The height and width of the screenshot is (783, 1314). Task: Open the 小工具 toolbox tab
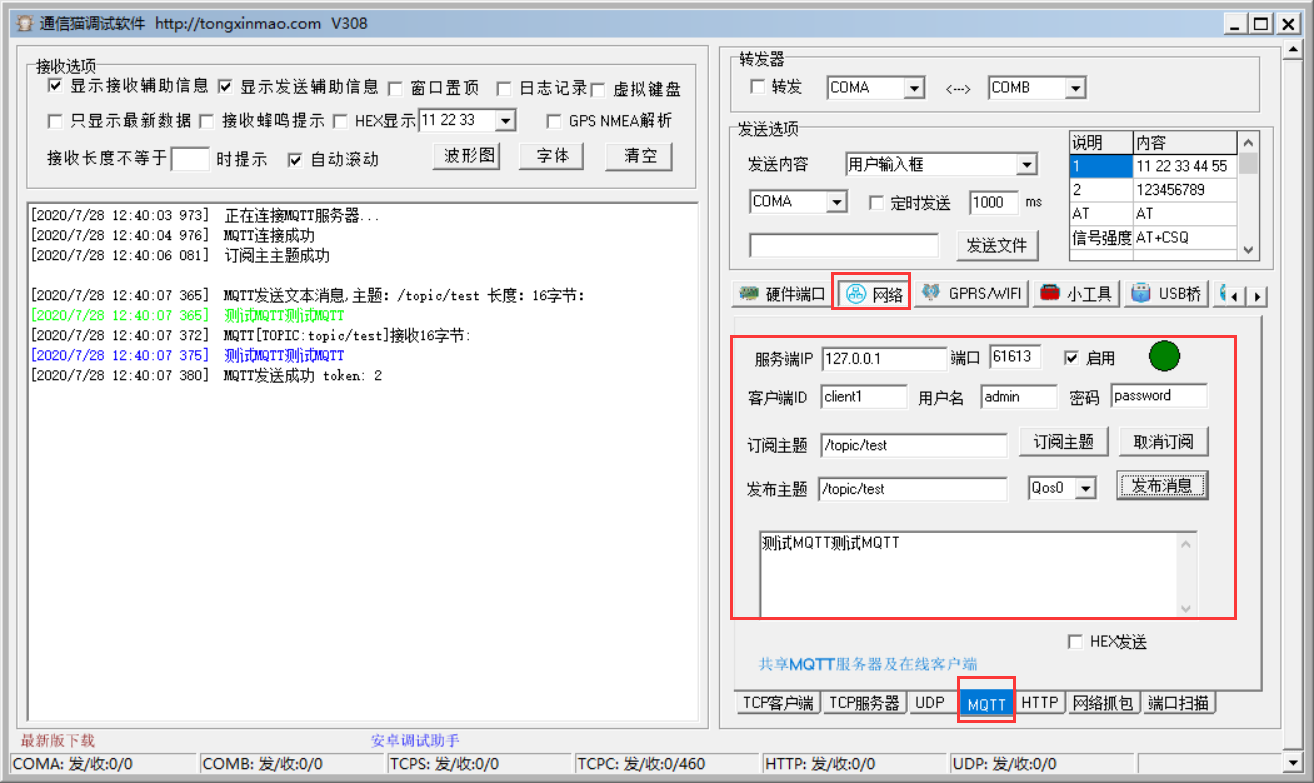[1076, 294]
